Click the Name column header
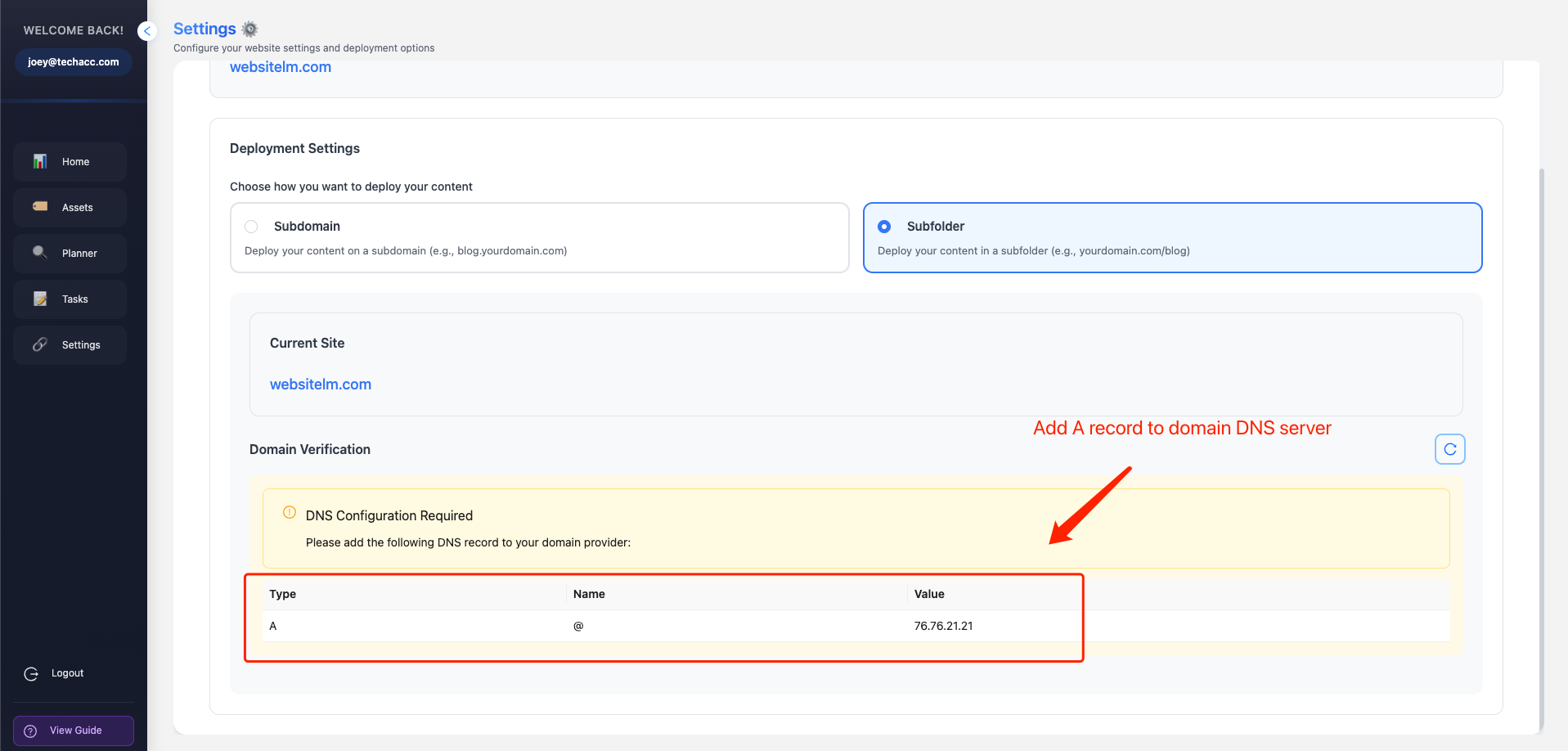The image size is (1568, 751). [589, 594]
